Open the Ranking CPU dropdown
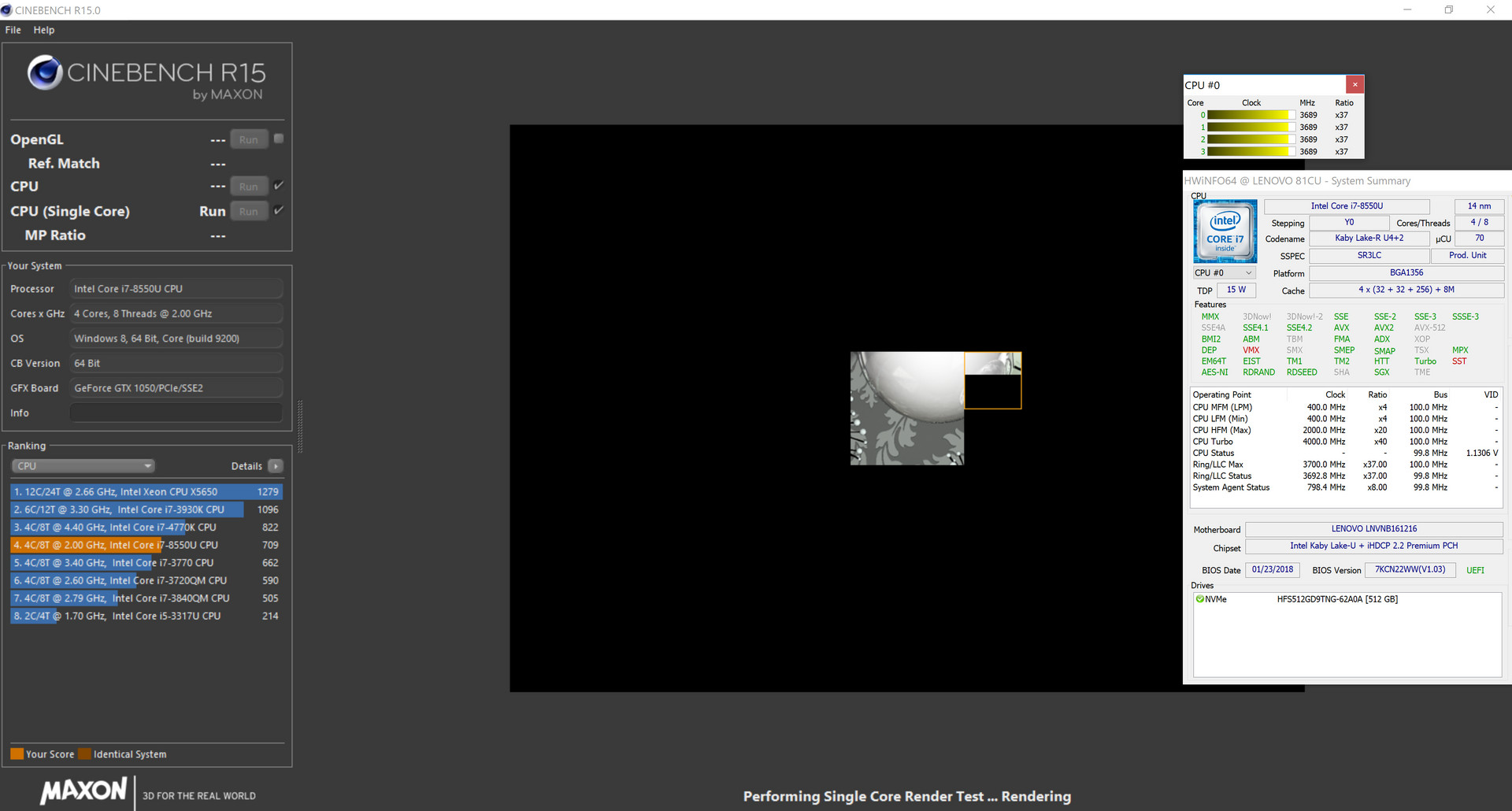The width and height of the screenshot is (1512, 811). (83, 466)
